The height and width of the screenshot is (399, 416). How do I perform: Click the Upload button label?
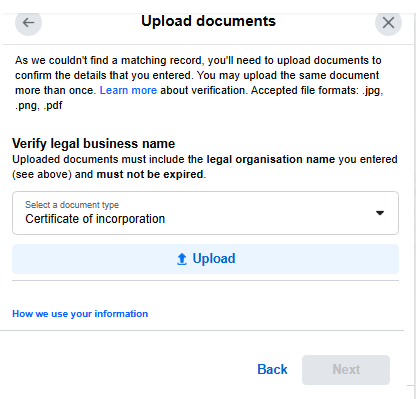[x=214, y=259]
